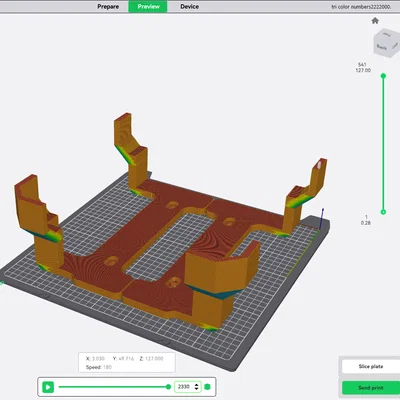Click the middle of horizontal move slider track
The width and height of the screenshot is (400, 400).
(114, 387)
